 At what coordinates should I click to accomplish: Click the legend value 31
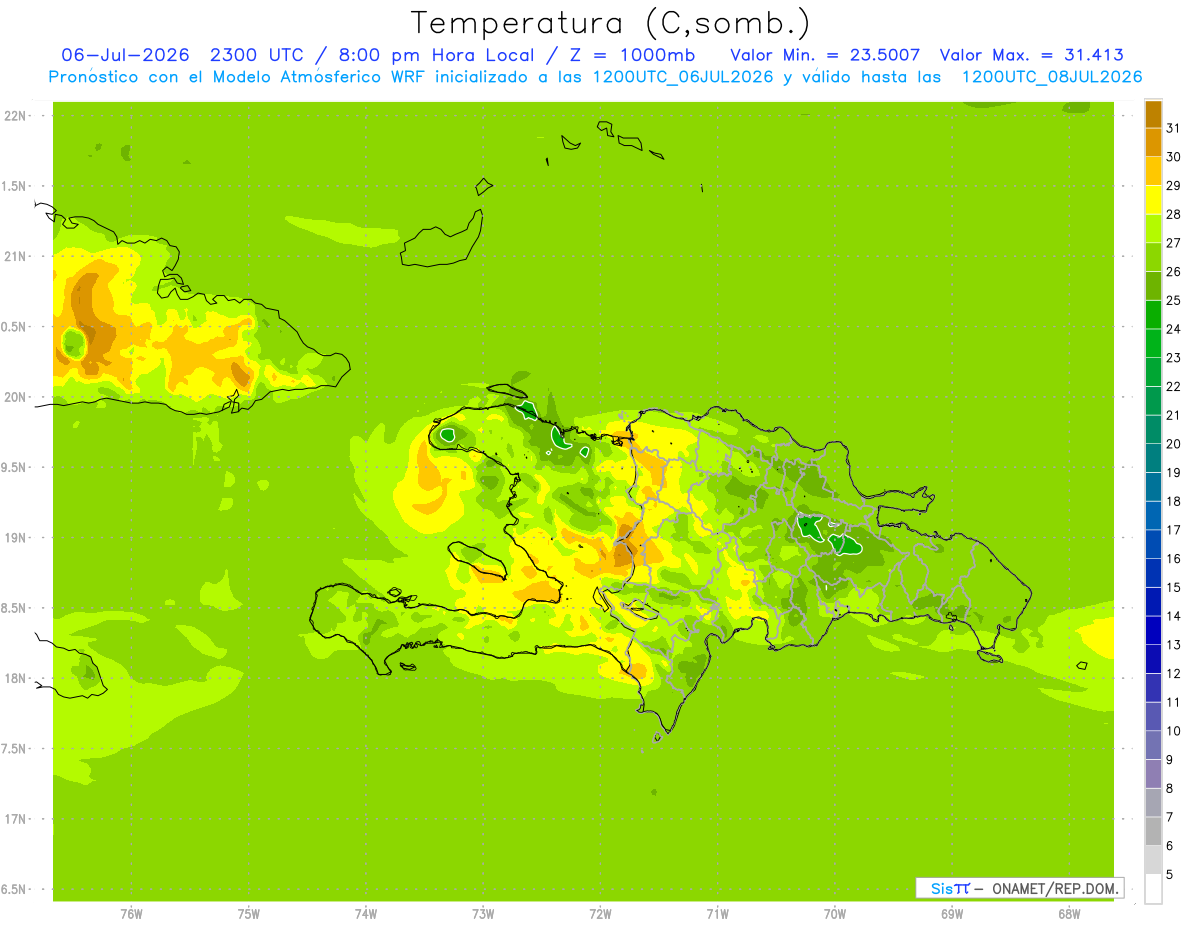(x=1173, y=128)
